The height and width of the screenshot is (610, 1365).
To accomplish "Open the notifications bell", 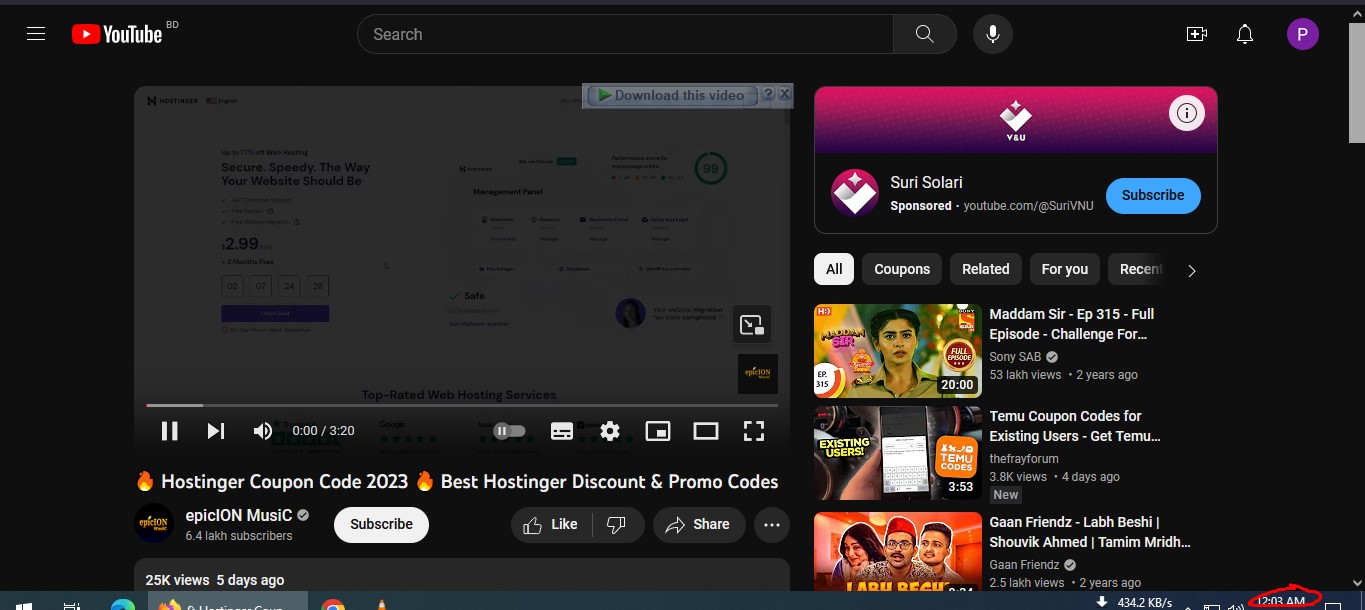I will [1245, 34].
